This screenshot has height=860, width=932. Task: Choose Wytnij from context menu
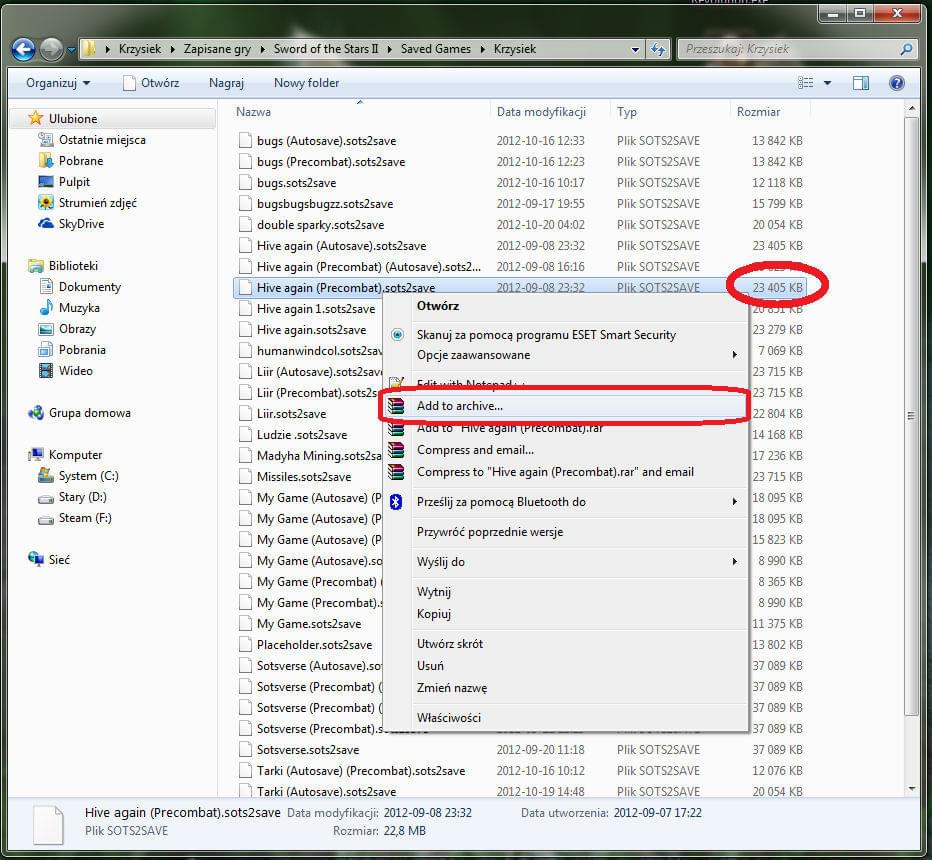pyautogui.click(x=565, y=592)
